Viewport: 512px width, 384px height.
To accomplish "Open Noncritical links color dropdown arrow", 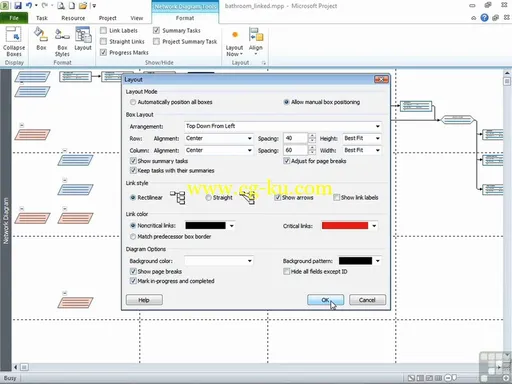I will 232,226.
